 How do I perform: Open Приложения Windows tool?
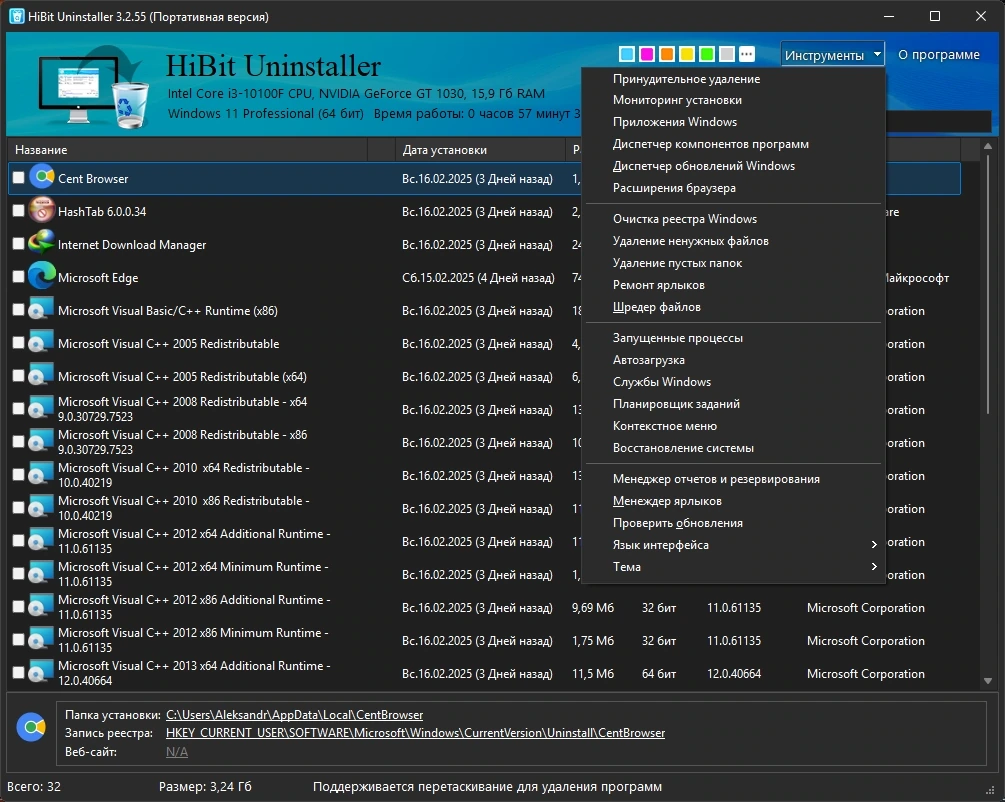point(734,122)
